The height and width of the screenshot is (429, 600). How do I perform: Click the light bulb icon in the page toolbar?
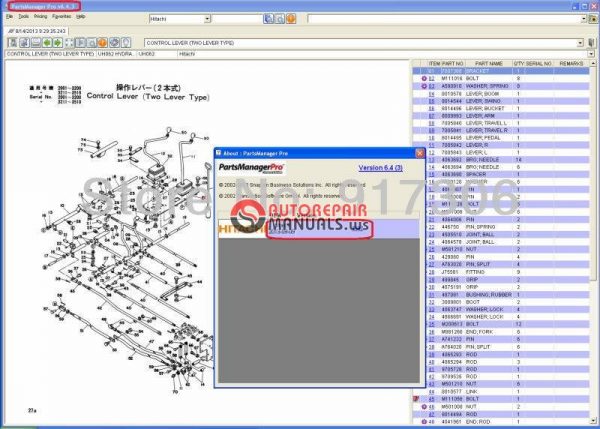tap(126, 42)
